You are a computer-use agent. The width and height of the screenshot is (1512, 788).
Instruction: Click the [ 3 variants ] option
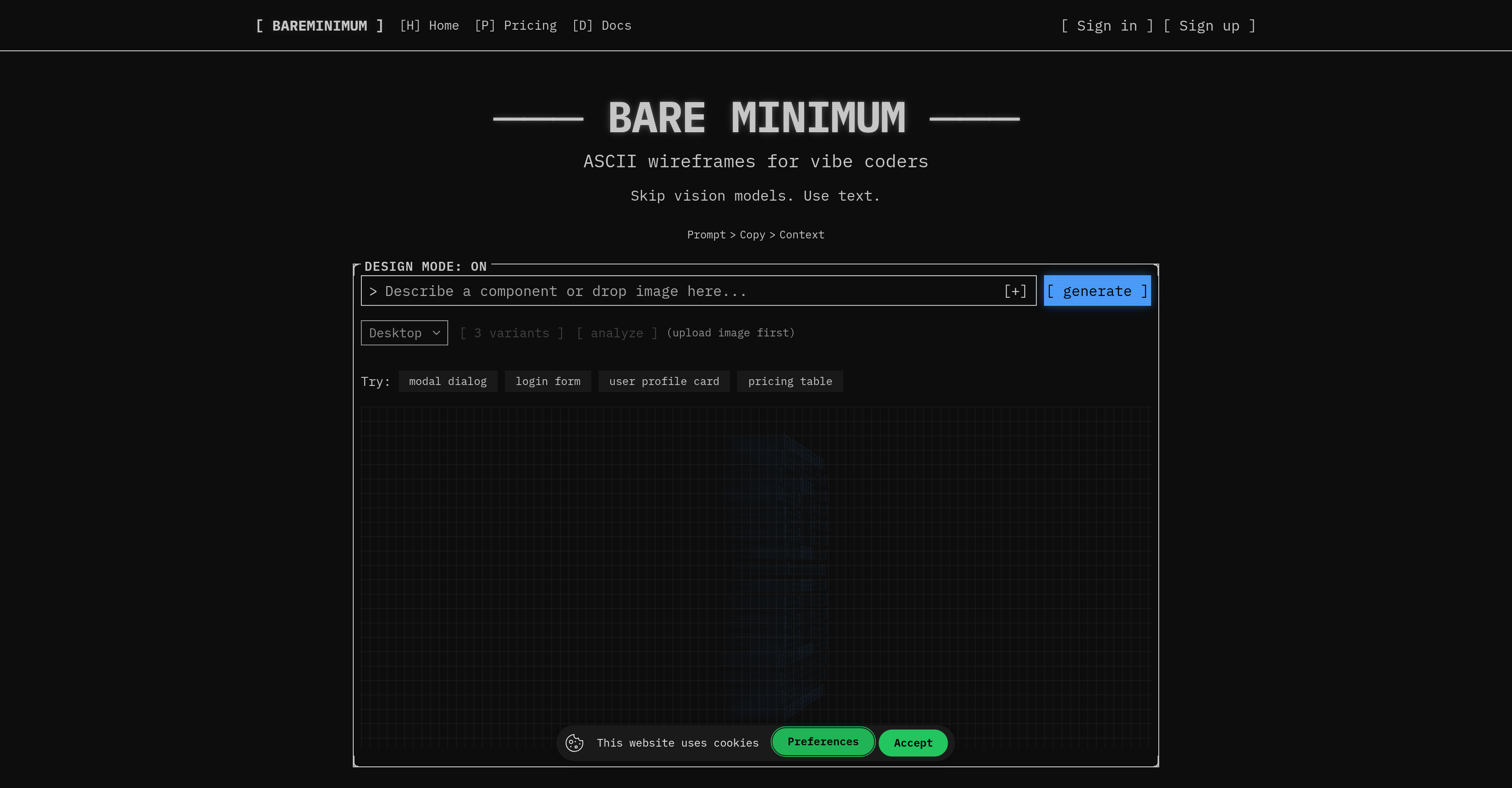point(511,333)
